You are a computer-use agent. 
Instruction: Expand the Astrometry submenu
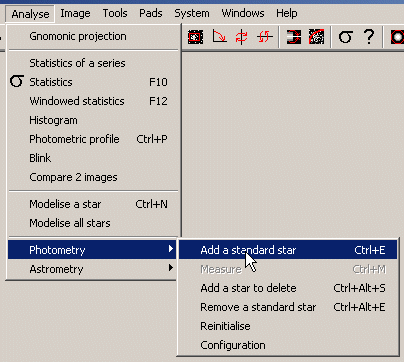click(x=92, y=269)
